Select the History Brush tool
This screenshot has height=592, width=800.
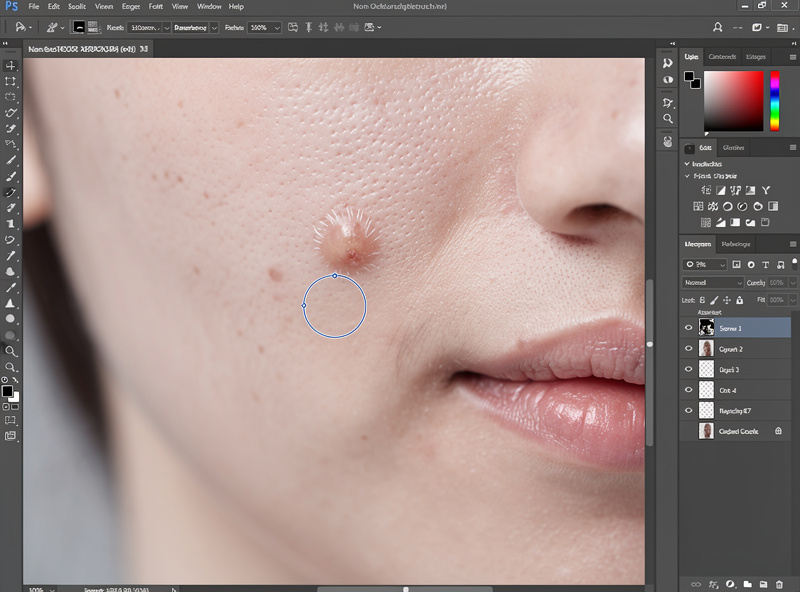[x=10, y=240]
